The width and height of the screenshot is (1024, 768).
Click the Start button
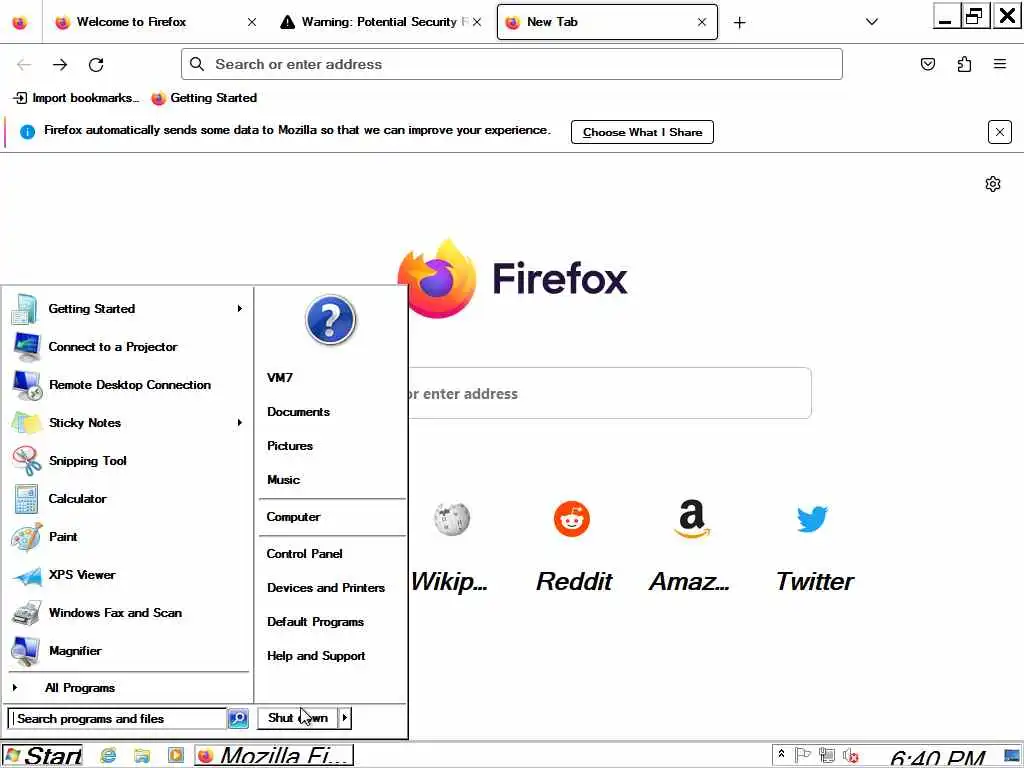coord(42,756)
